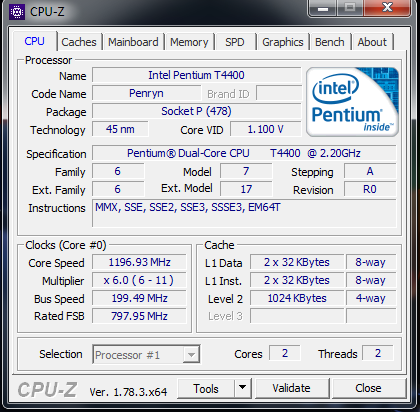This screenshot has width=420, height=412.
Task: Switch to the Caches tab
Action: [79, 42]
